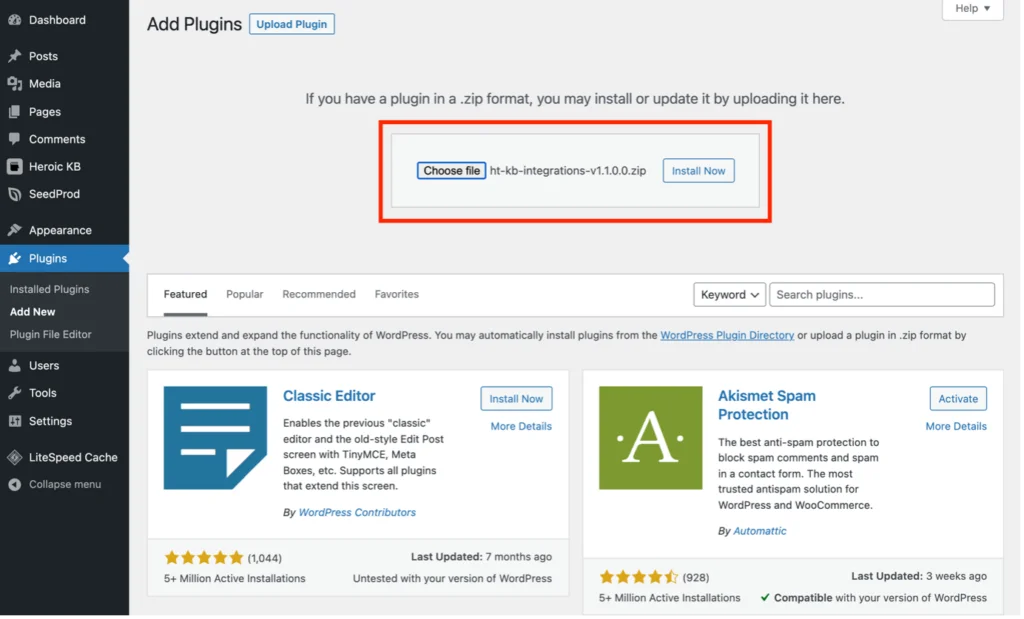Click the Classic Editor title link
Image resolution: width=1024 pixels, height=619 pixels.
pyautogui.click(x=329, y=396)
